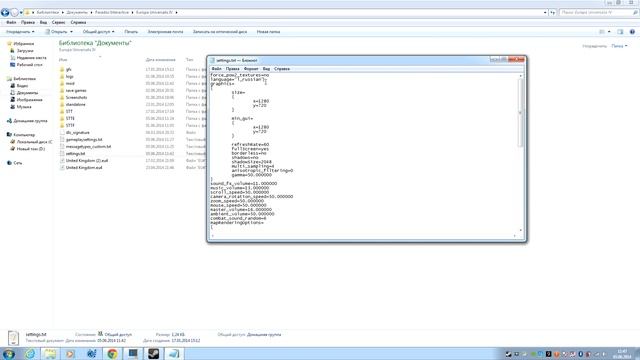Select Избранное in the navigation pane

pos(24,44)
